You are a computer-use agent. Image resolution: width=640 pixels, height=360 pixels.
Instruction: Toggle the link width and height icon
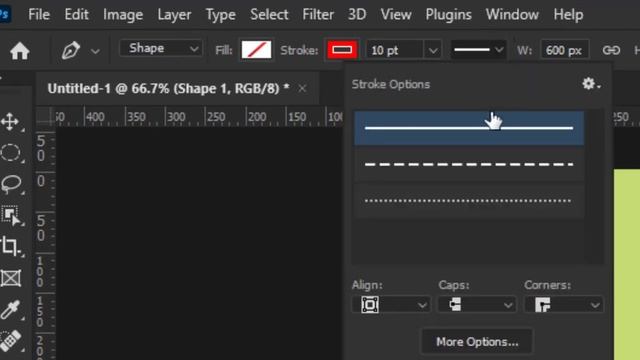(x=611, y=50)
